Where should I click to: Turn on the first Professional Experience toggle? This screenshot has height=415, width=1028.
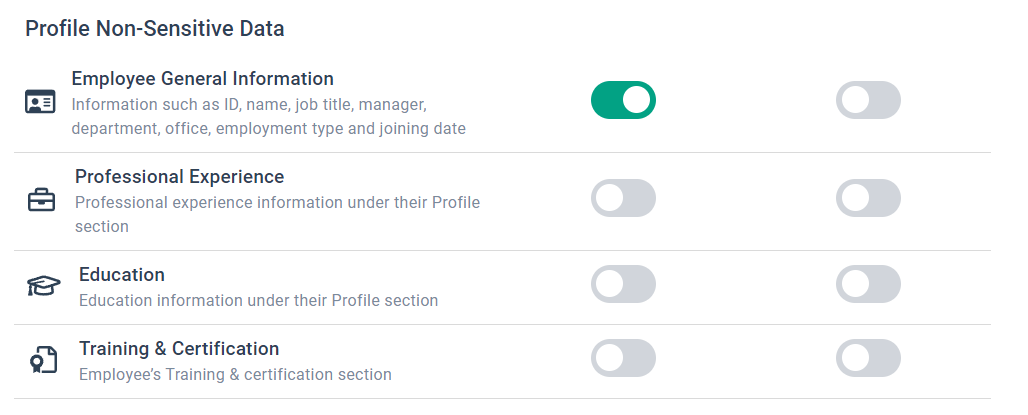coord(623,198)
